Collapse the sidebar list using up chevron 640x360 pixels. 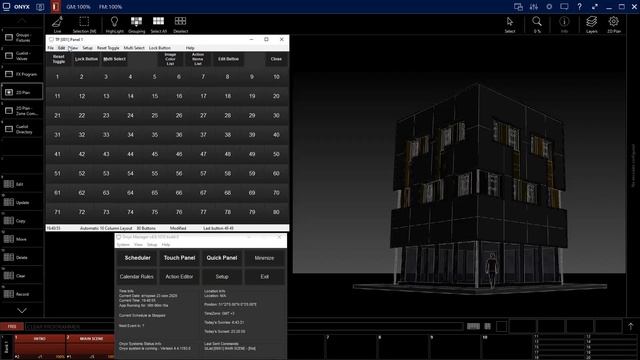click(x=22, y=20)
